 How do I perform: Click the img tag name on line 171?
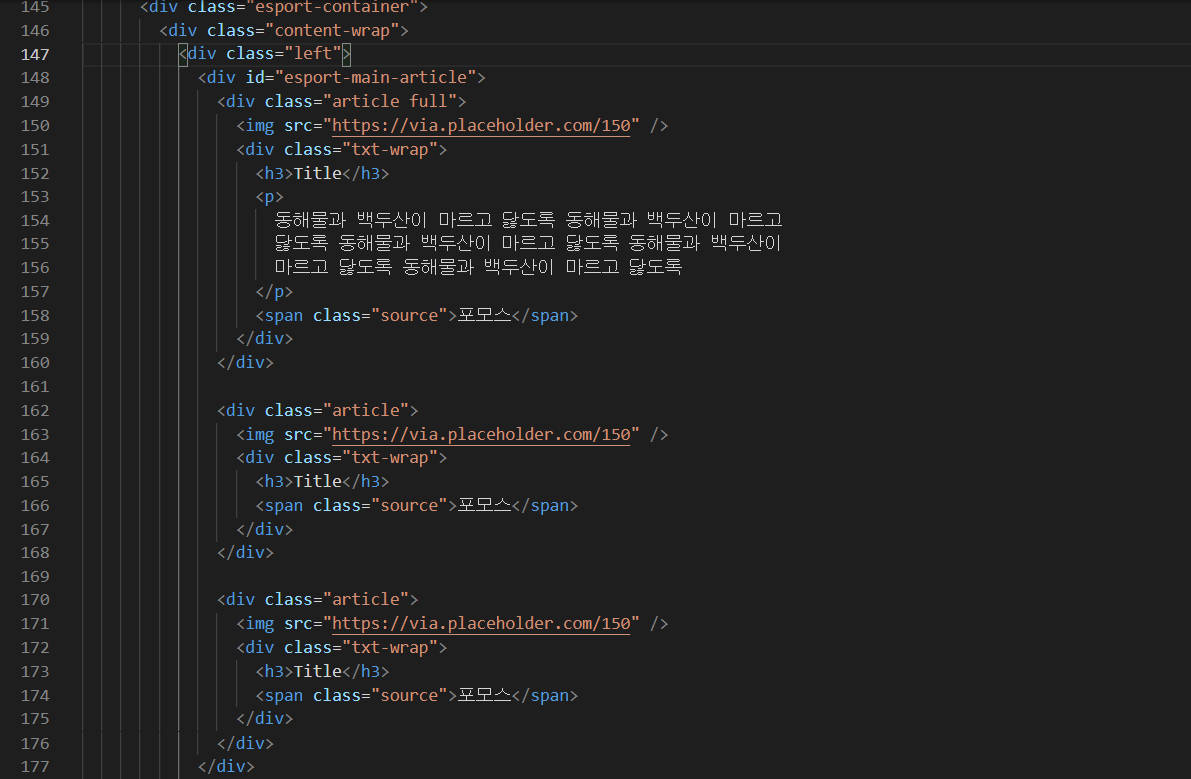tap(260, 623)
